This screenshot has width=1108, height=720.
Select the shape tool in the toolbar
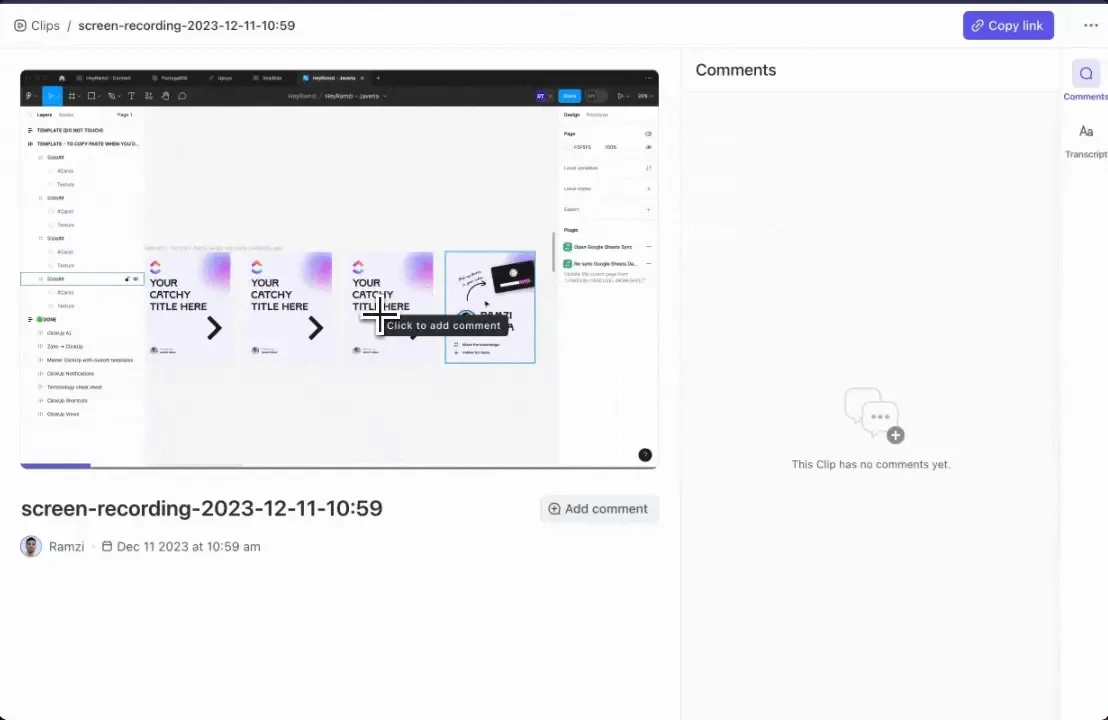coord(91,96)
